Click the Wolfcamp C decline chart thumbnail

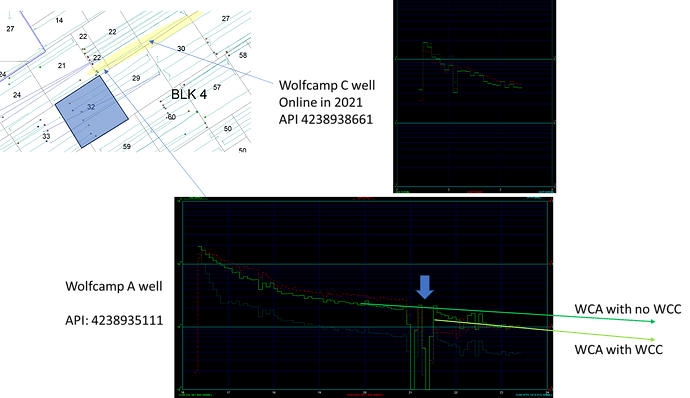click(474, 96)
